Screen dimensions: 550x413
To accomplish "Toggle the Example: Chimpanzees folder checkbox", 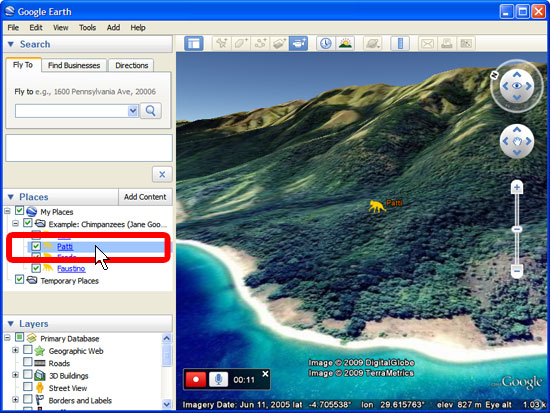I will (x=28, y=223).
